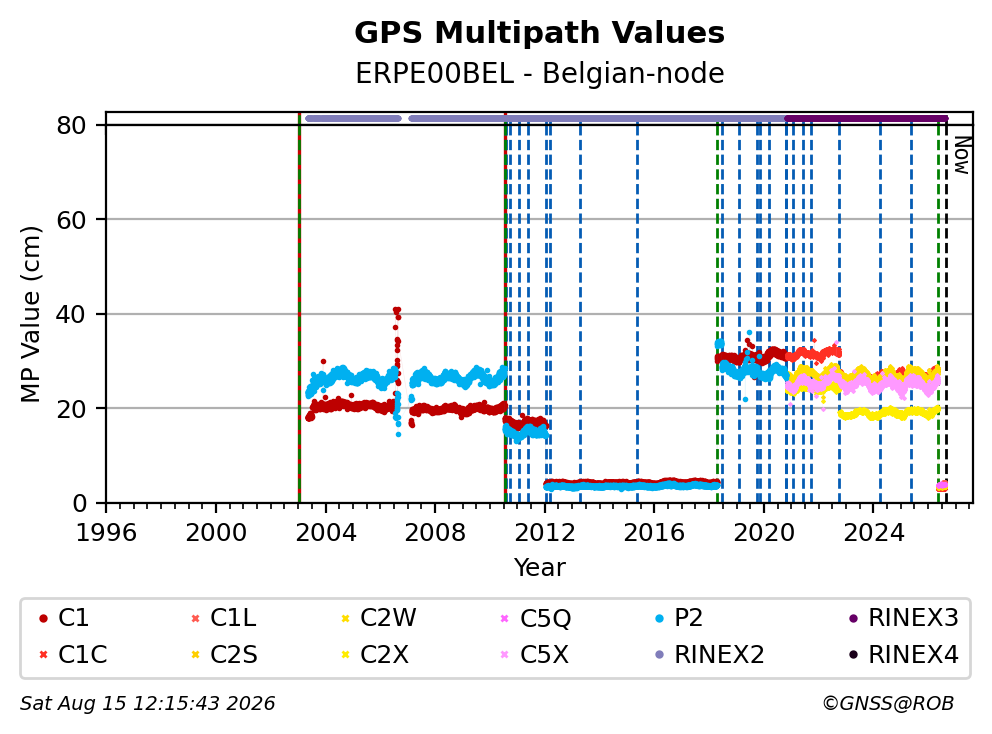
Task: Click the Now marker label
Action: [x=962, y=155]
